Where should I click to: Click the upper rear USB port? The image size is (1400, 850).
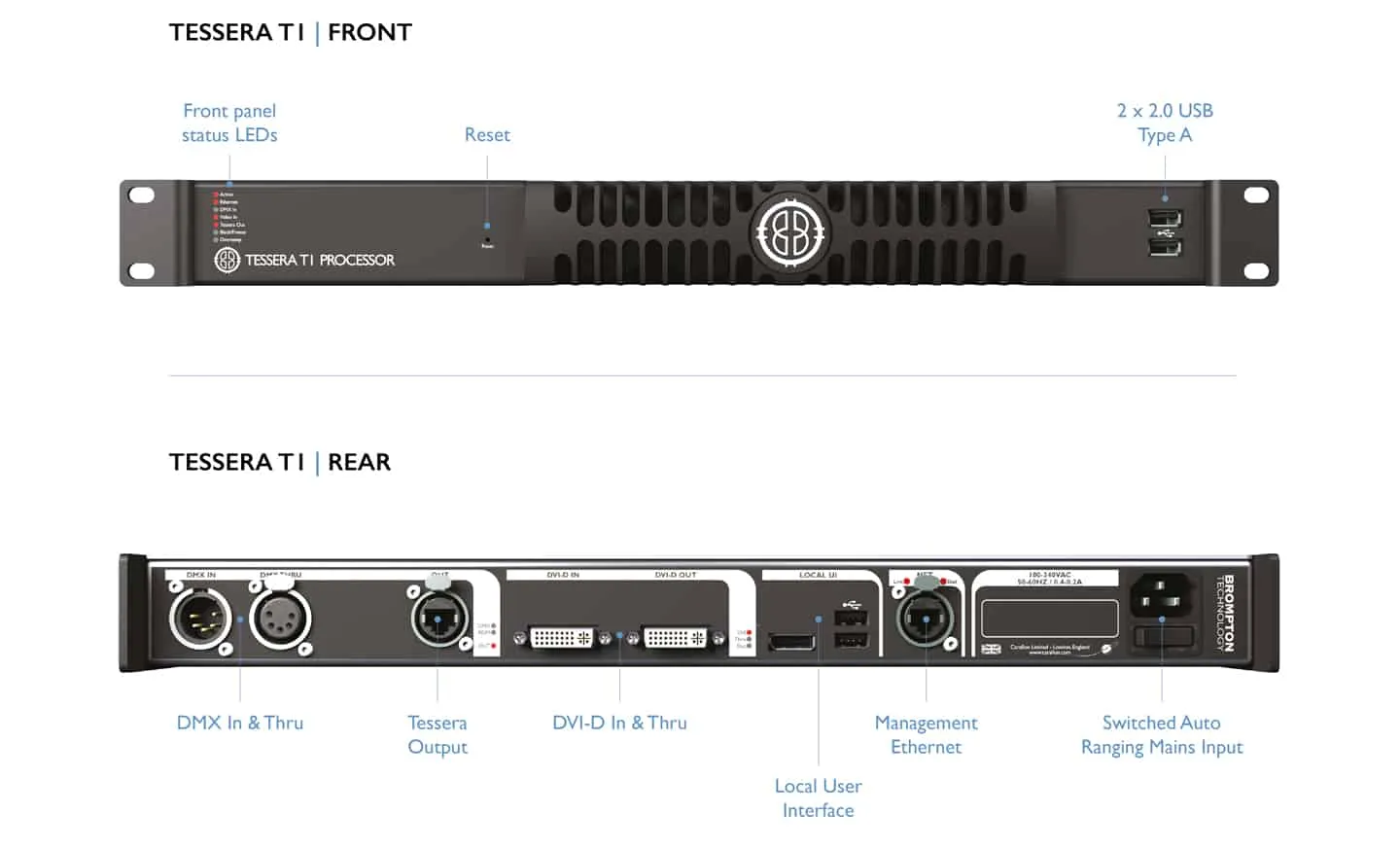coord(852,618)
